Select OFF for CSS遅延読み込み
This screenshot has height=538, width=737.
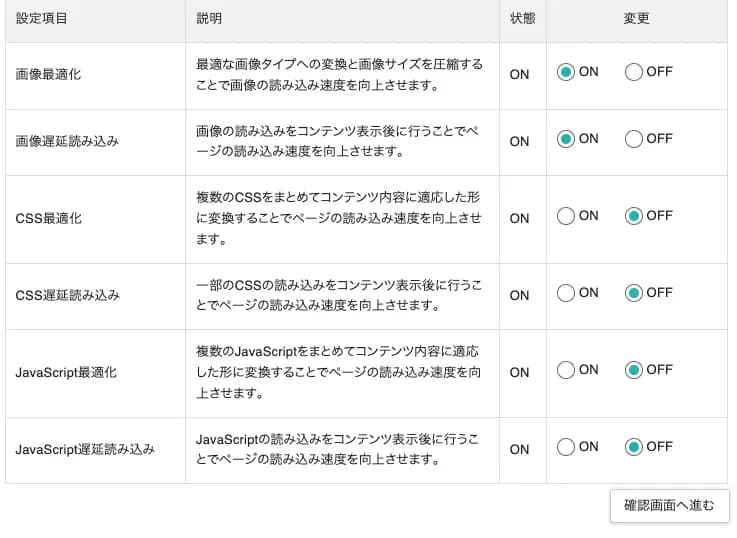633,293
